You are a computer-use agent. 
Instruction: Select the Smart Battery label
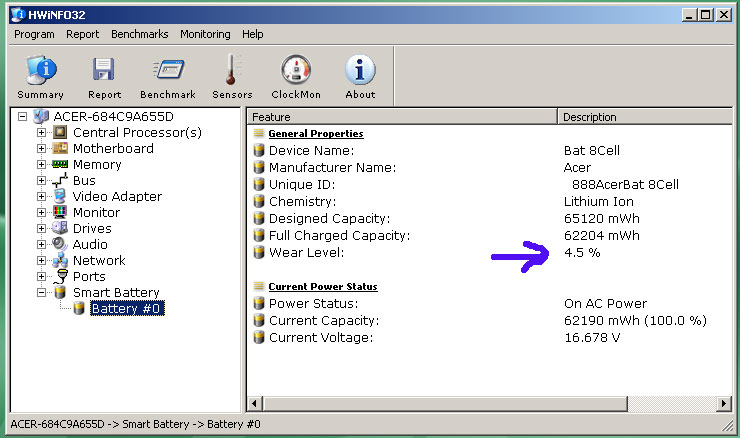click(116, 293)
